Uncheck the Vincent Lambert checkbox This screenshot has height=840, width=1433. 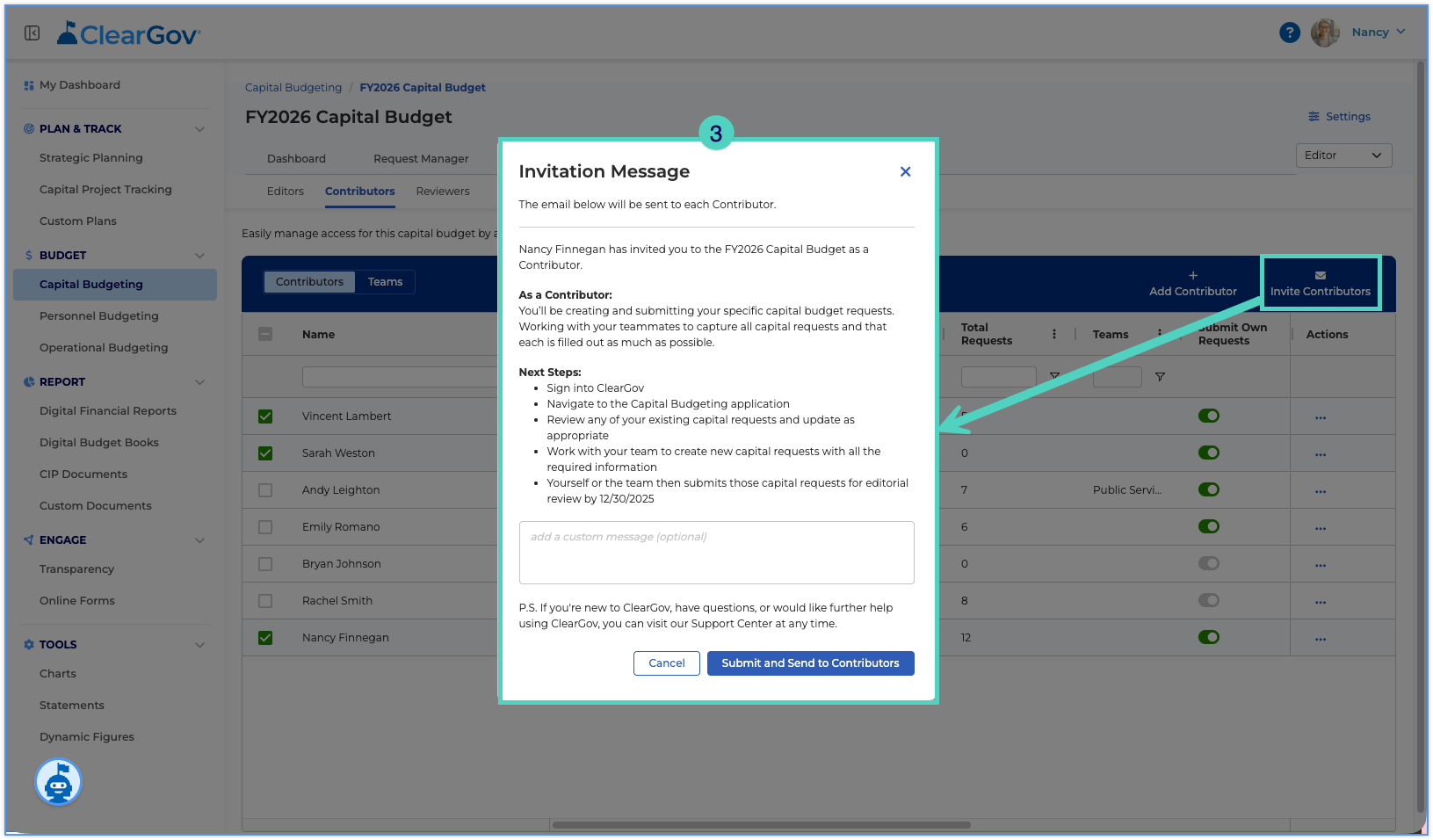[x=265, y=416]
